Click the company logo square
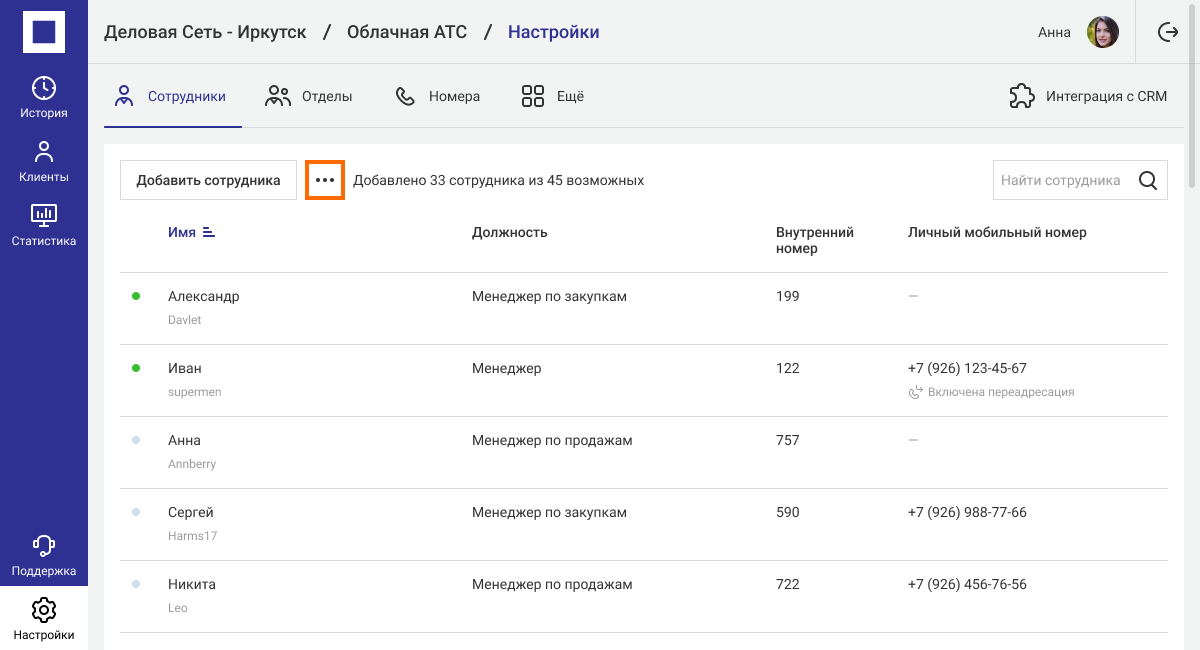Viewport: 1200px width, 650px height. 43,32
